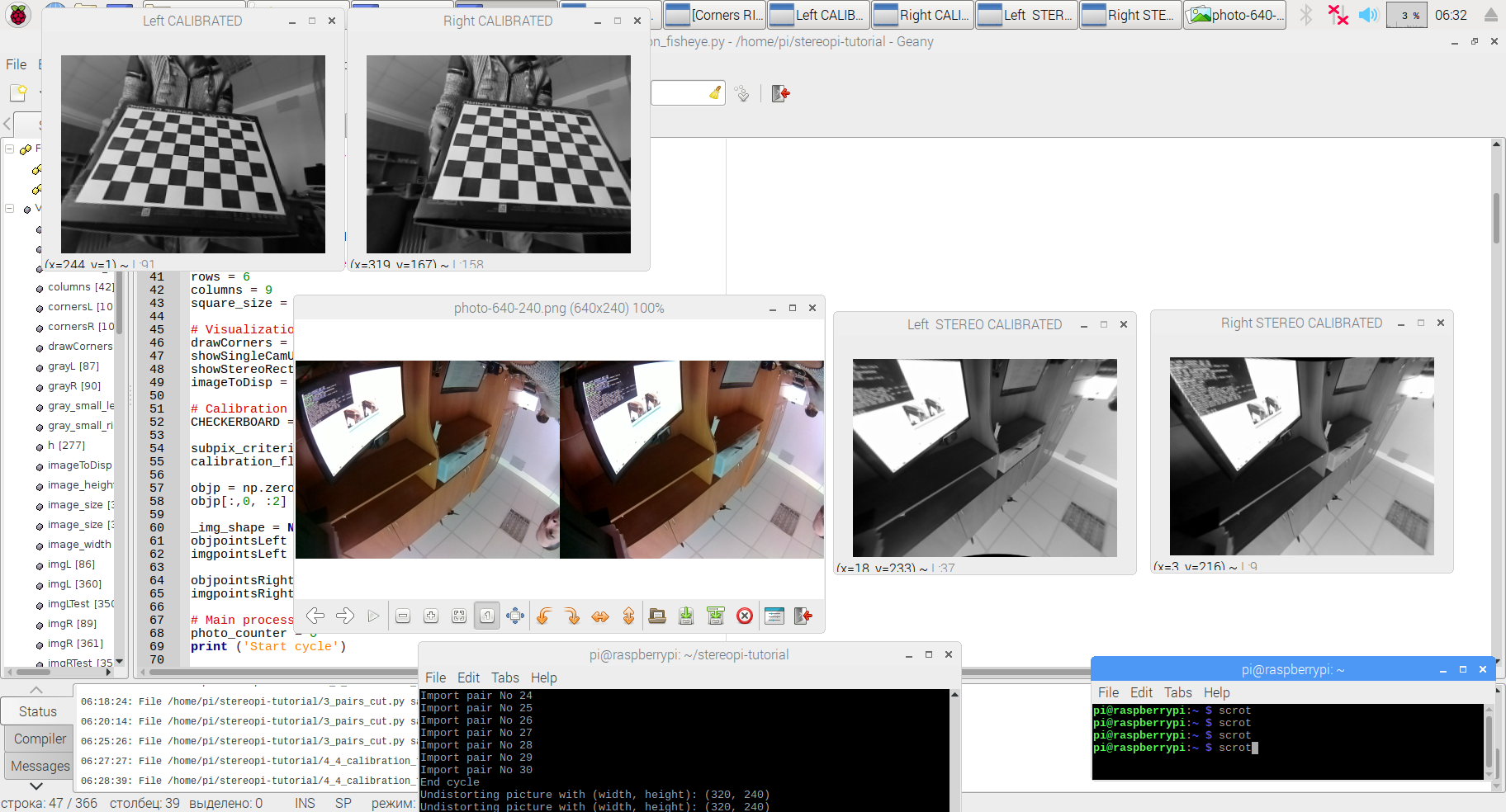Clear Geany goto-line field with broom icon
Image resolution: width=1506 pixels, height=812 pixels.
715,93
